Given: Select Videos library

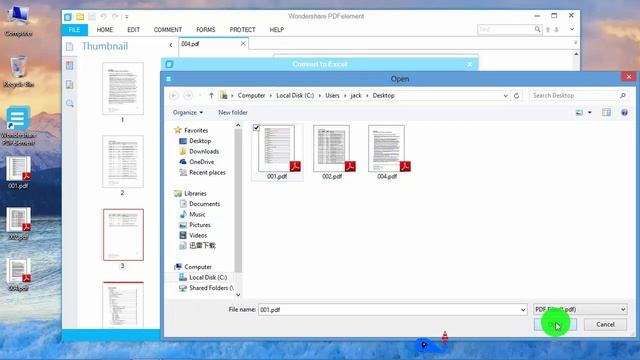Looking at the screenshot, I should tap(198, 236).
